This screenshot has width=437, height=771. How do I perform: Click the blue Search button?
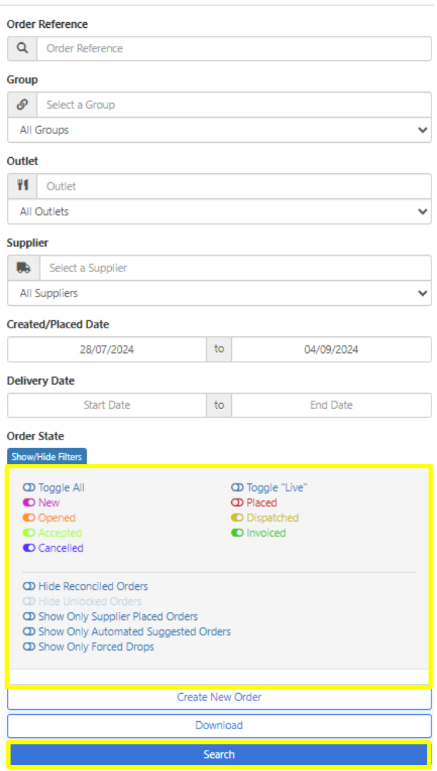(x=219, y=754)
